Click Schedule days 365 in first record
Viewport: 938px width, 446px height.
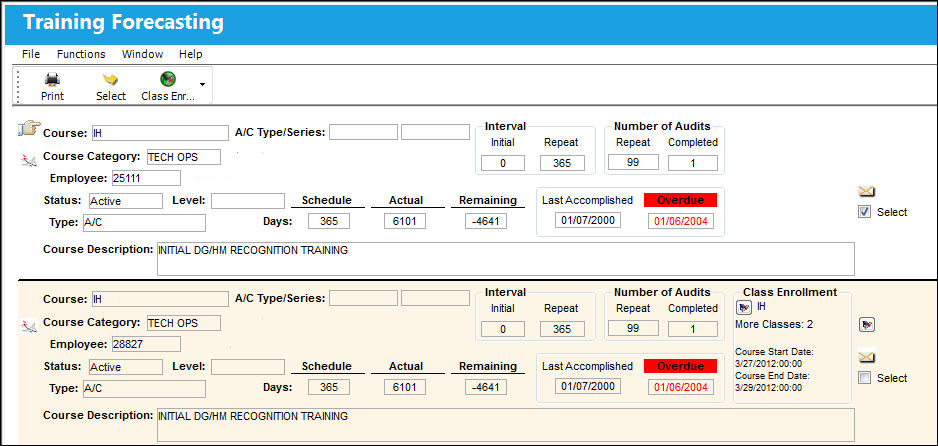point(328,221)
